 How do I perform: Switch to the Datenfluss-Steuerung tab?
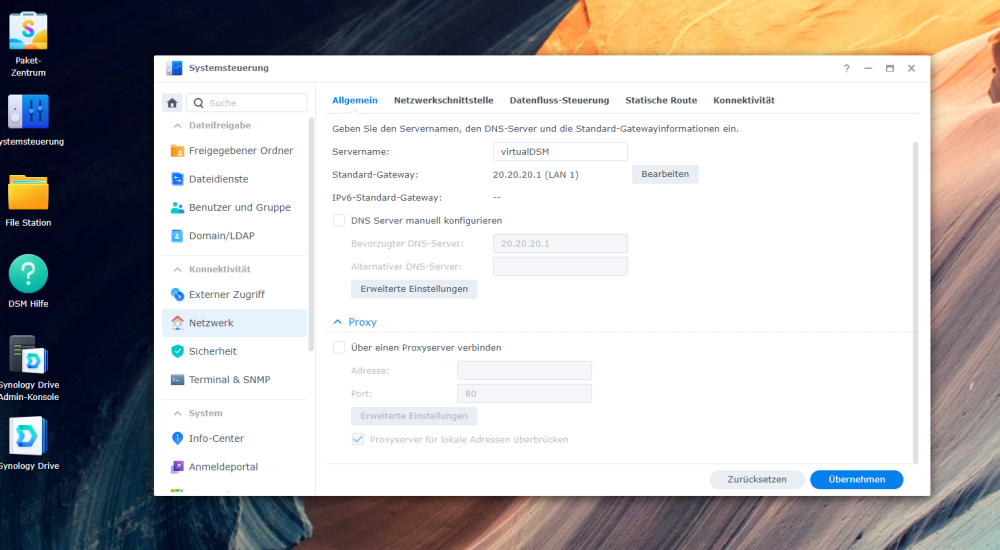[559, 100]
